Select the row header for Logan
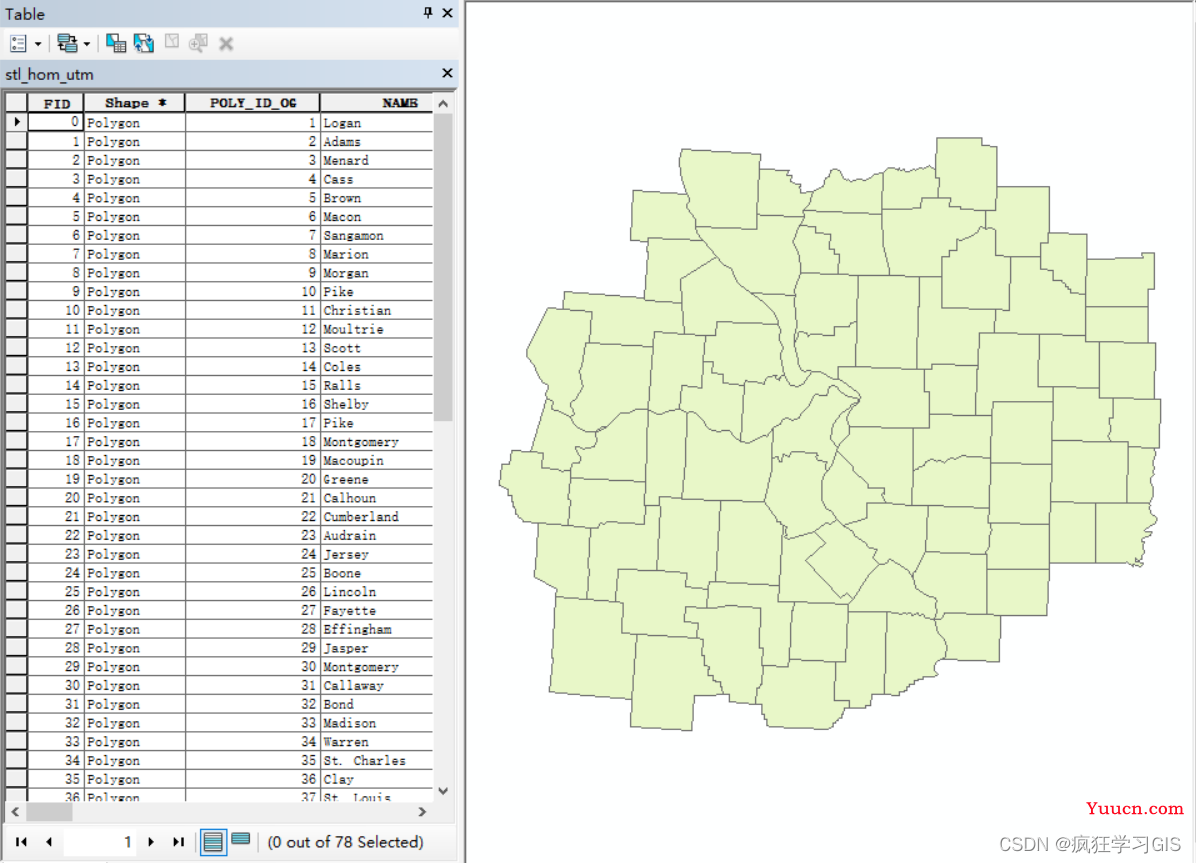Viewport: 1196px width, 863px height. [x=17, y=122]
